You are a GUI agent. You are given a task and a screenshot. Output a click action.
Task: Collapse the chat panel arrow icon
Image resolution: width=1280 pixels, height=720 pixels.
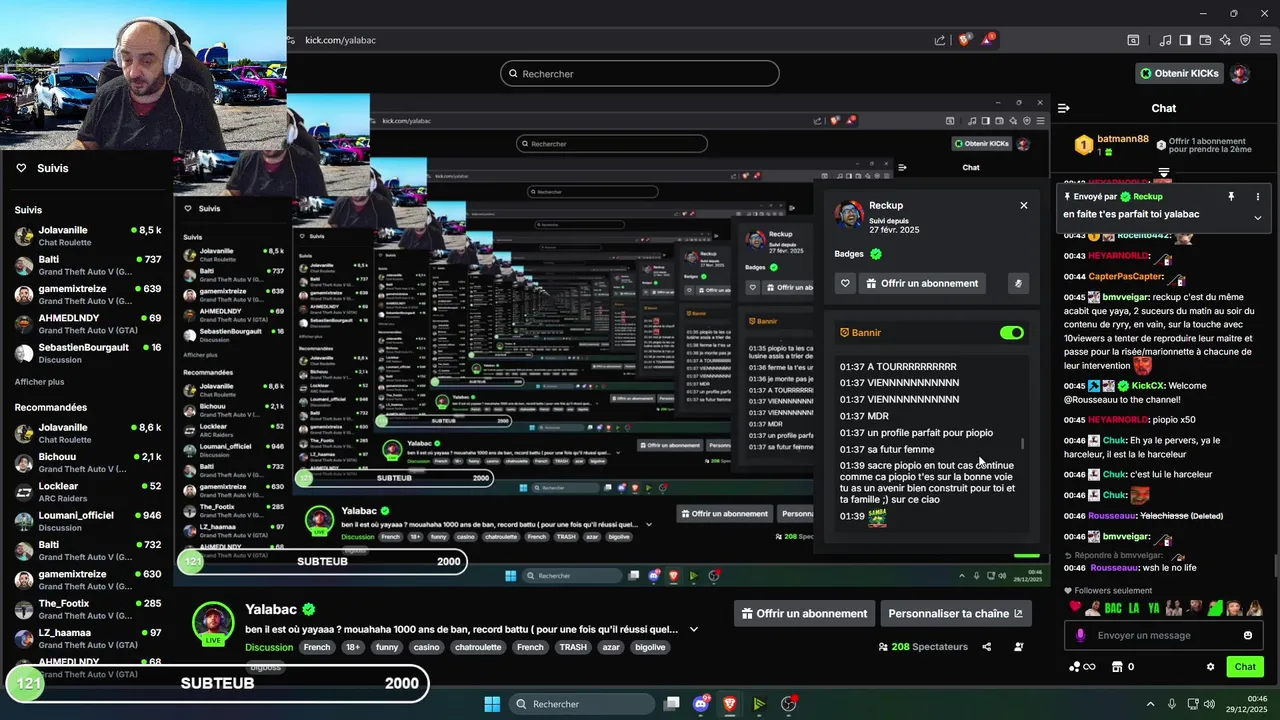(1064, 108)
